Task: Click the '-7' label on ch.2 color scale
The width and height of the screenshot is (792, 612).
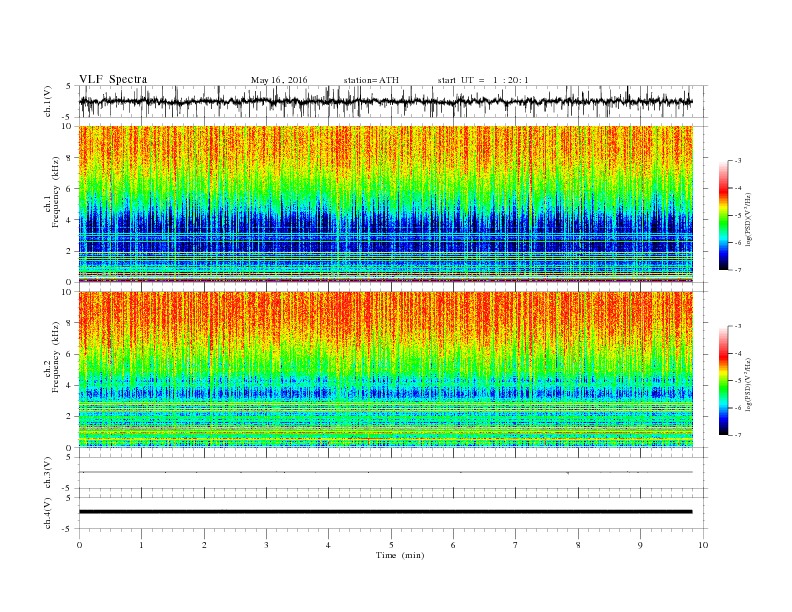Action: [738, 435]
